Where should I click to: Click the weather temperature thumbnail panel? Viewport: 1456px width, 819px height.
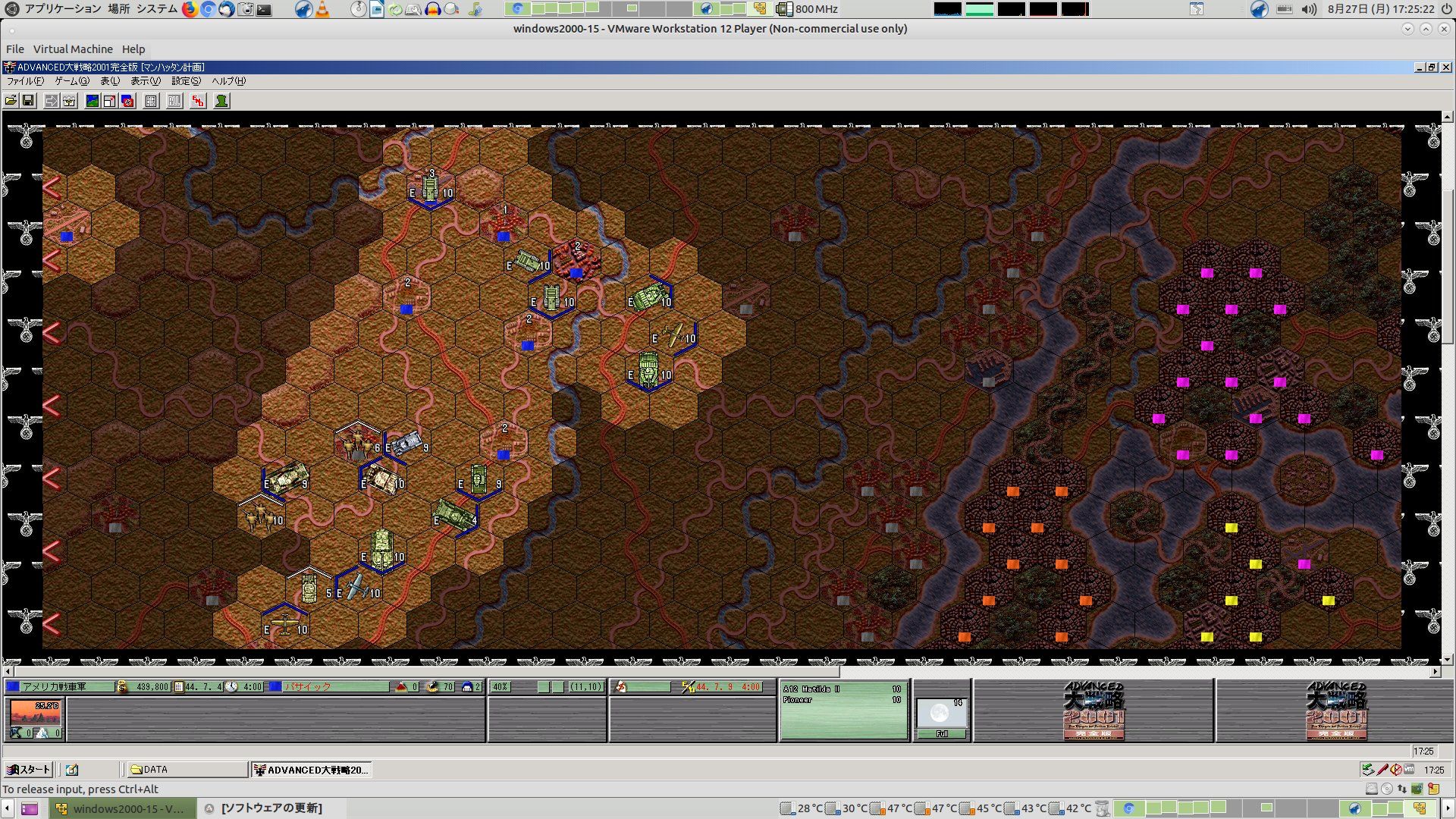click(35, 714)
